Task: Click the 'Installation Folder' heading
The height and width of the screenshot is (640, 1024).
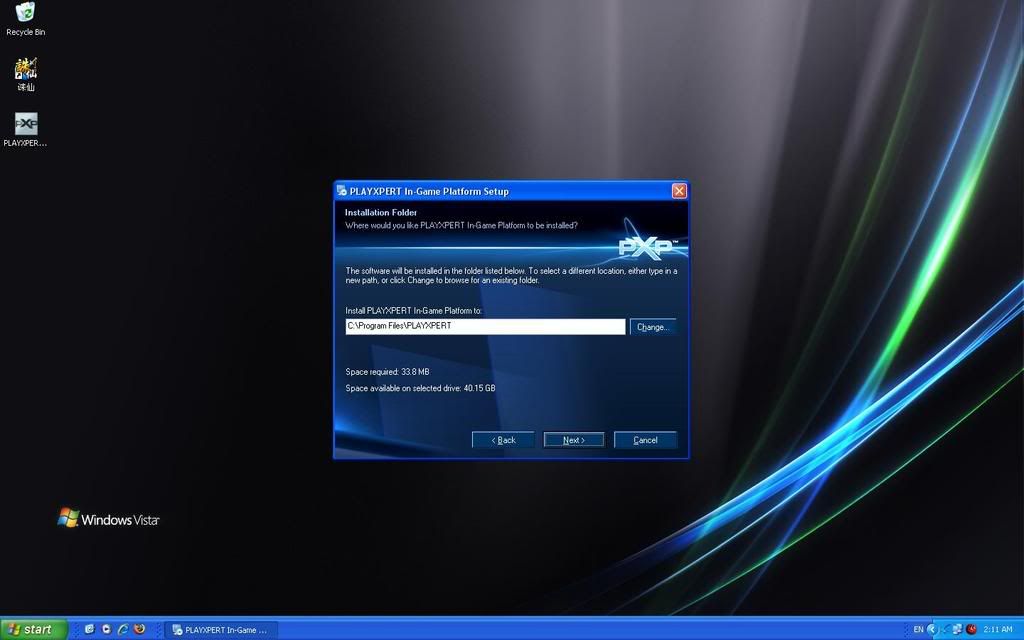Action: pyautogui.click(x=381, y=212)
